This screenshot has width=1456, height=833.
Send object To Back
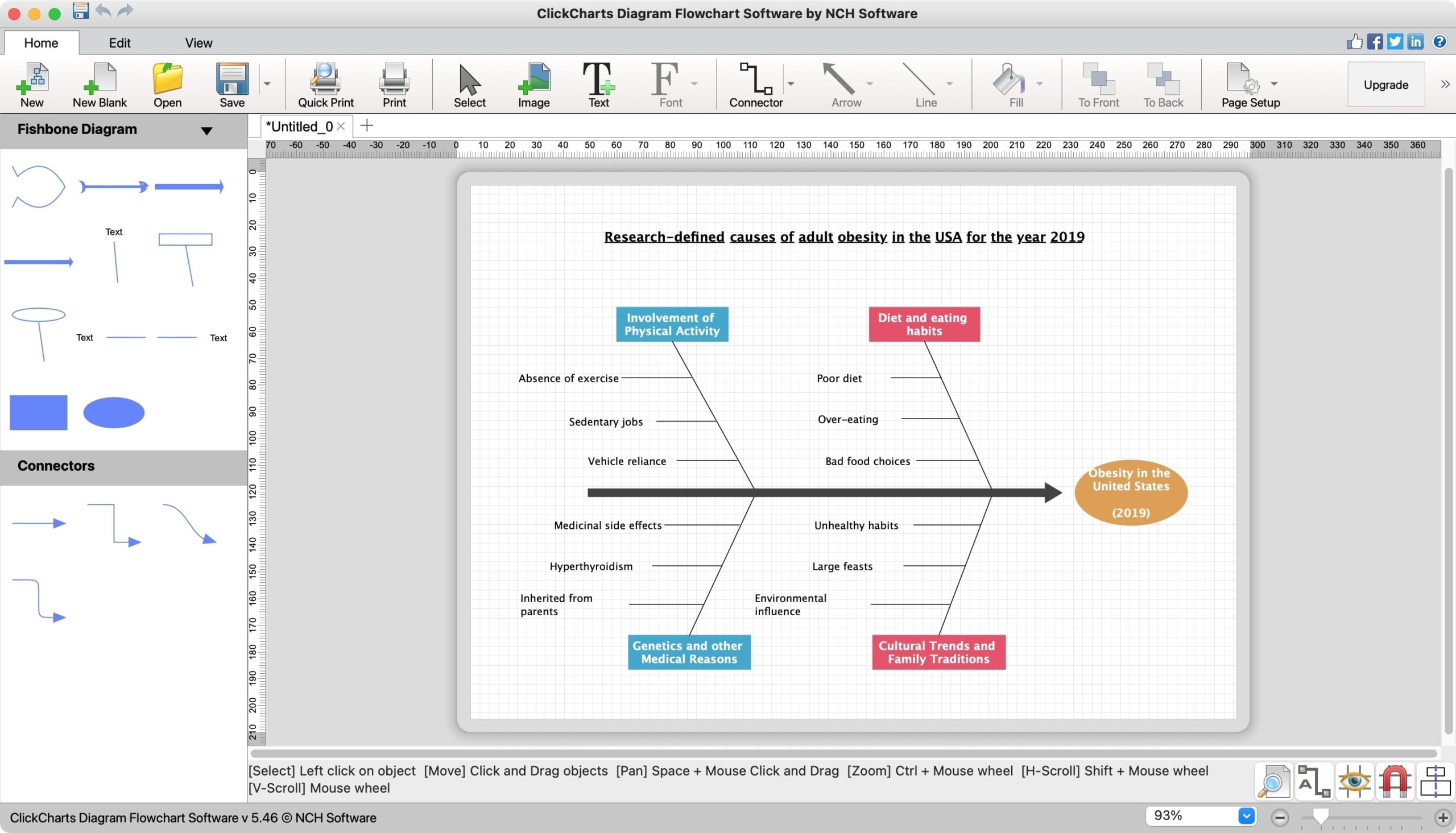click(1163, 85)
